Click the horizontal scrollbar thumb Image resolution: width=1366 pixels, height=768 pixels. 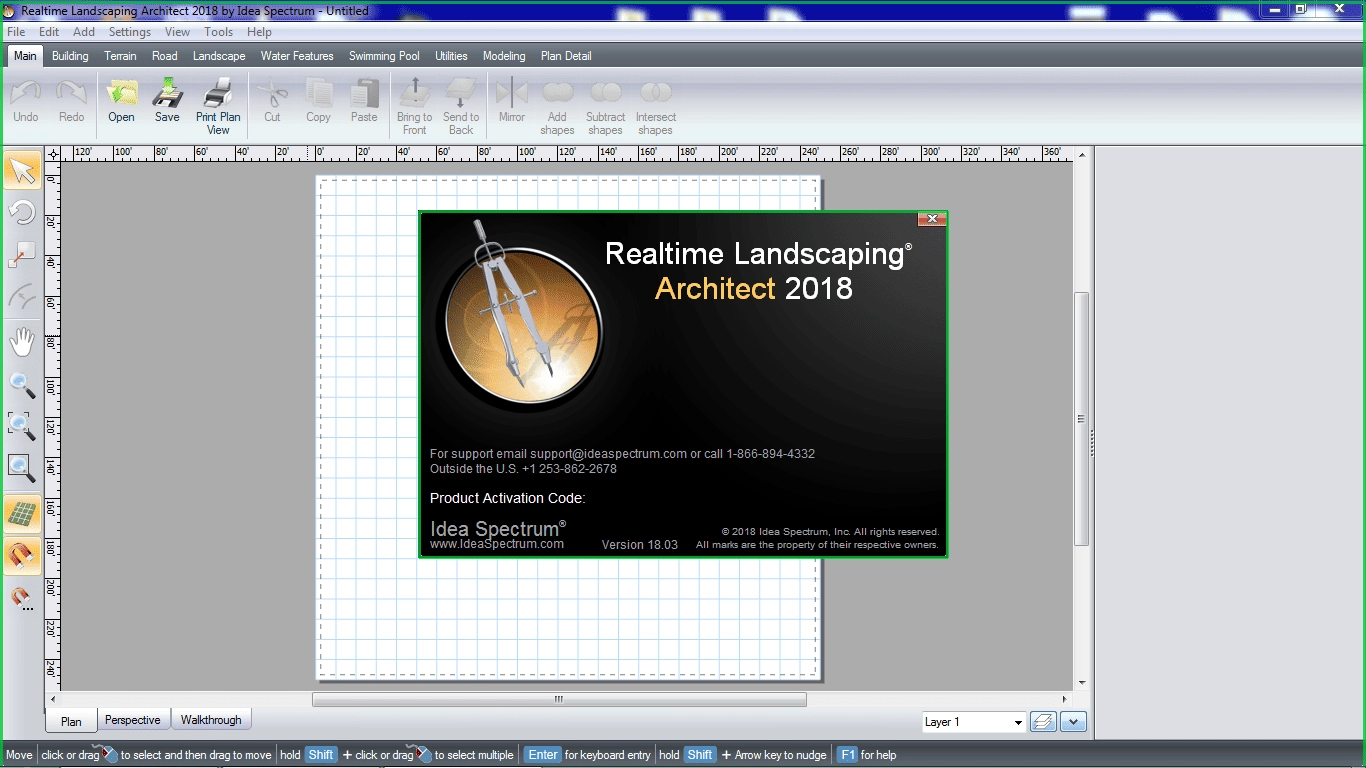(x=559, y=700)
